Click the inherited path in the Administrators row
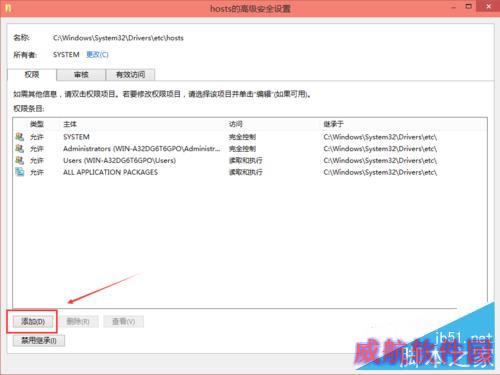The image size is (500, 375). coord(380,149)
